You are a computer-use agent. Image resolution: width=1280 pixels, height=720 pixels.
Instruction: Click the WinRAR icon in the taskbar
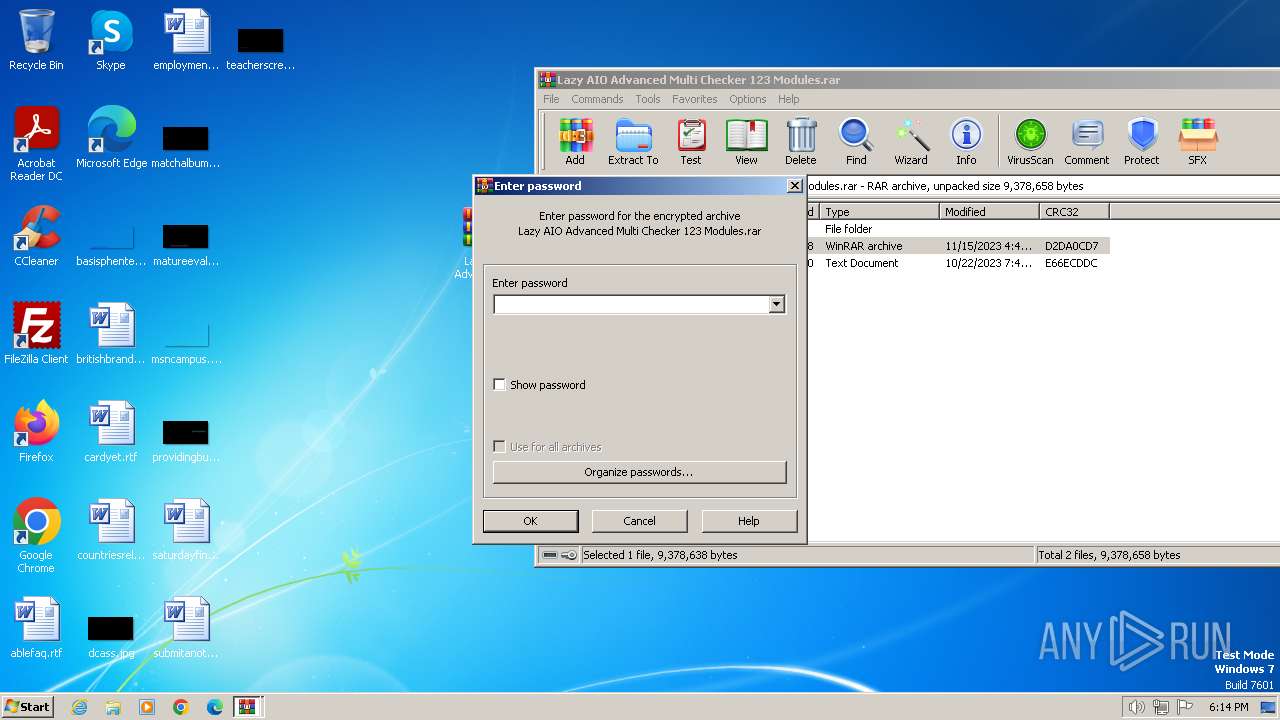coord(247,706)
